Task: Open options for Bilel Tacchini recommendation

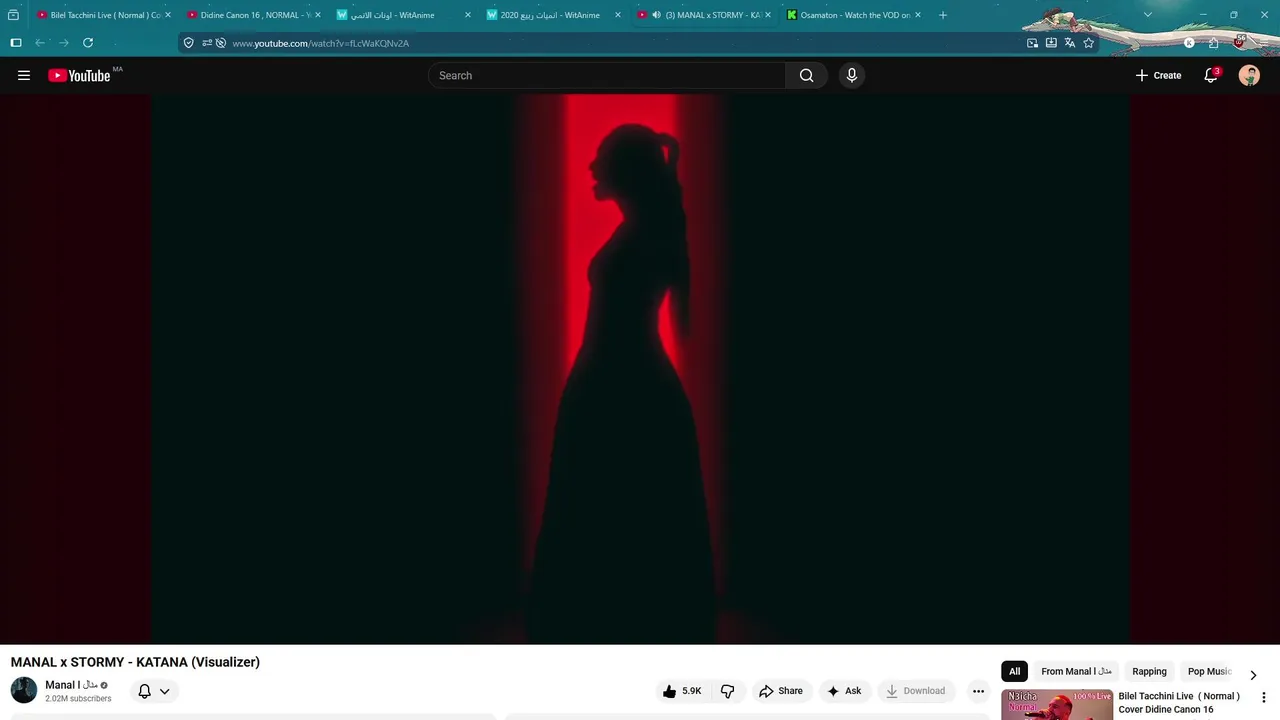Action: tap(1263, 697)
